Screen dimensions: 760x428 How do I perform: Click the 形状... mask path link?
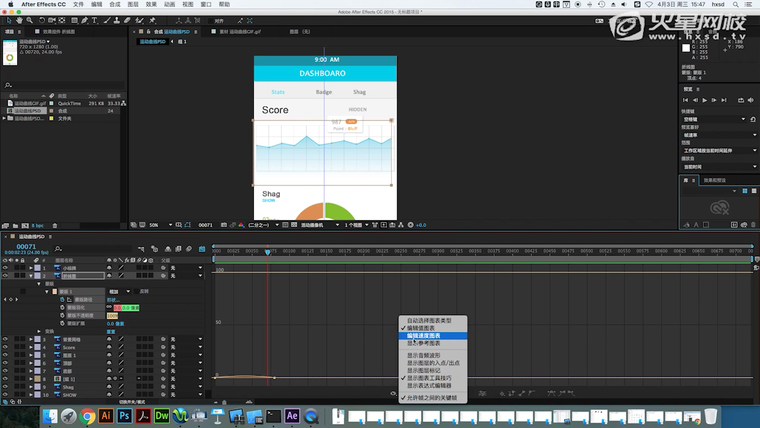[112, 299]
